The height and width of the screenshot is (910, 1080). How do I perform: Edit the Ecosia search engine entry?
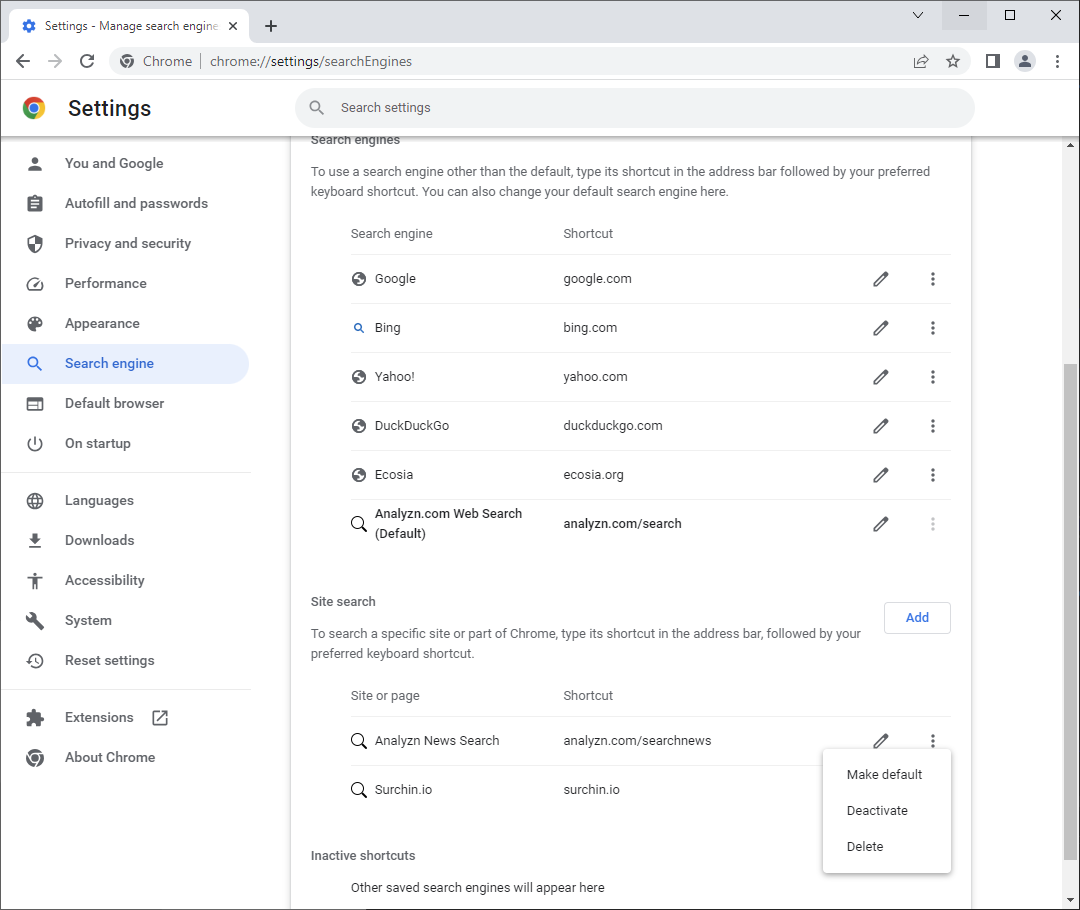click(880, 475)
